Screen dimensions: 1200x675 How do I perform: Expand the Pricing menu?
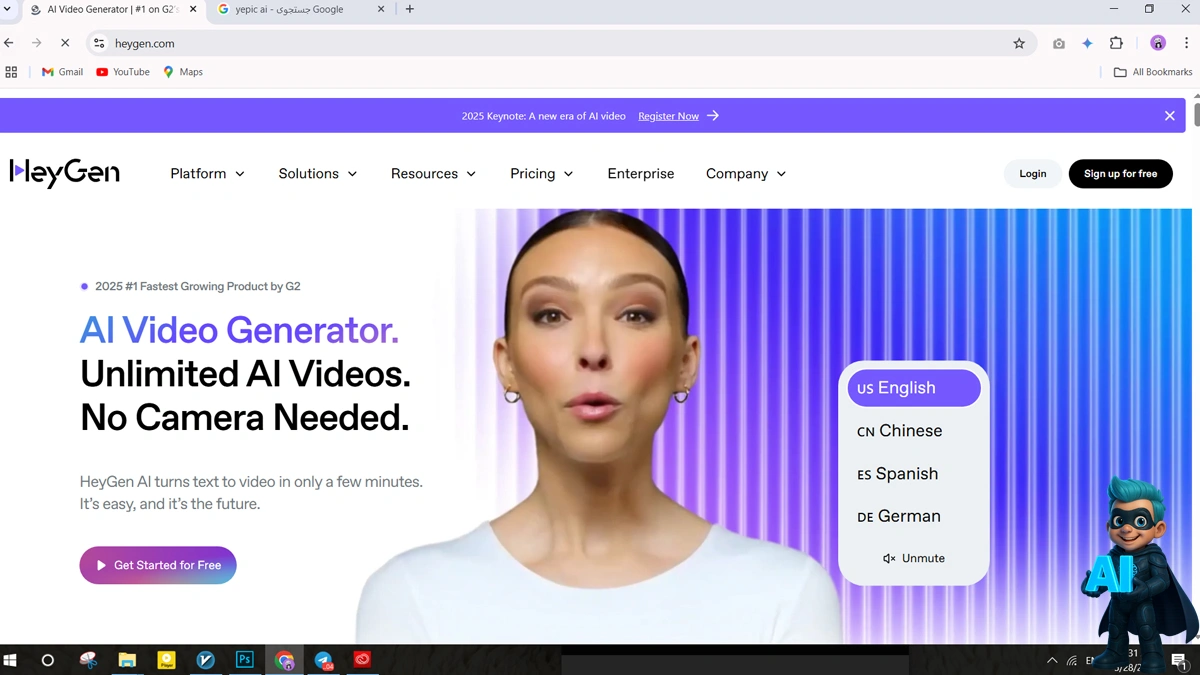click(541, 174)
